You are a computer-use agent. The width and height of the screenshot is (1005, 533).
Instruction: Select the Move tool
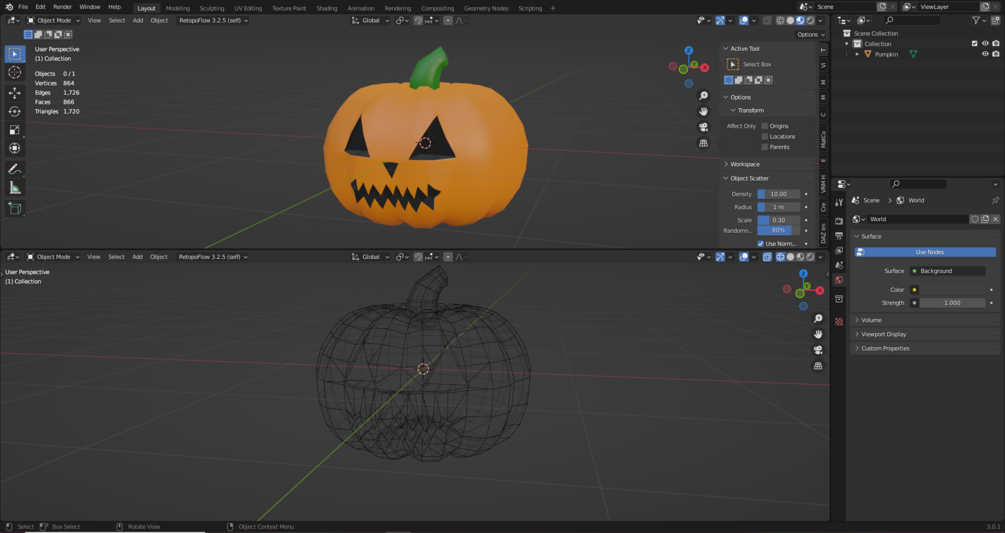coord(14,93)
